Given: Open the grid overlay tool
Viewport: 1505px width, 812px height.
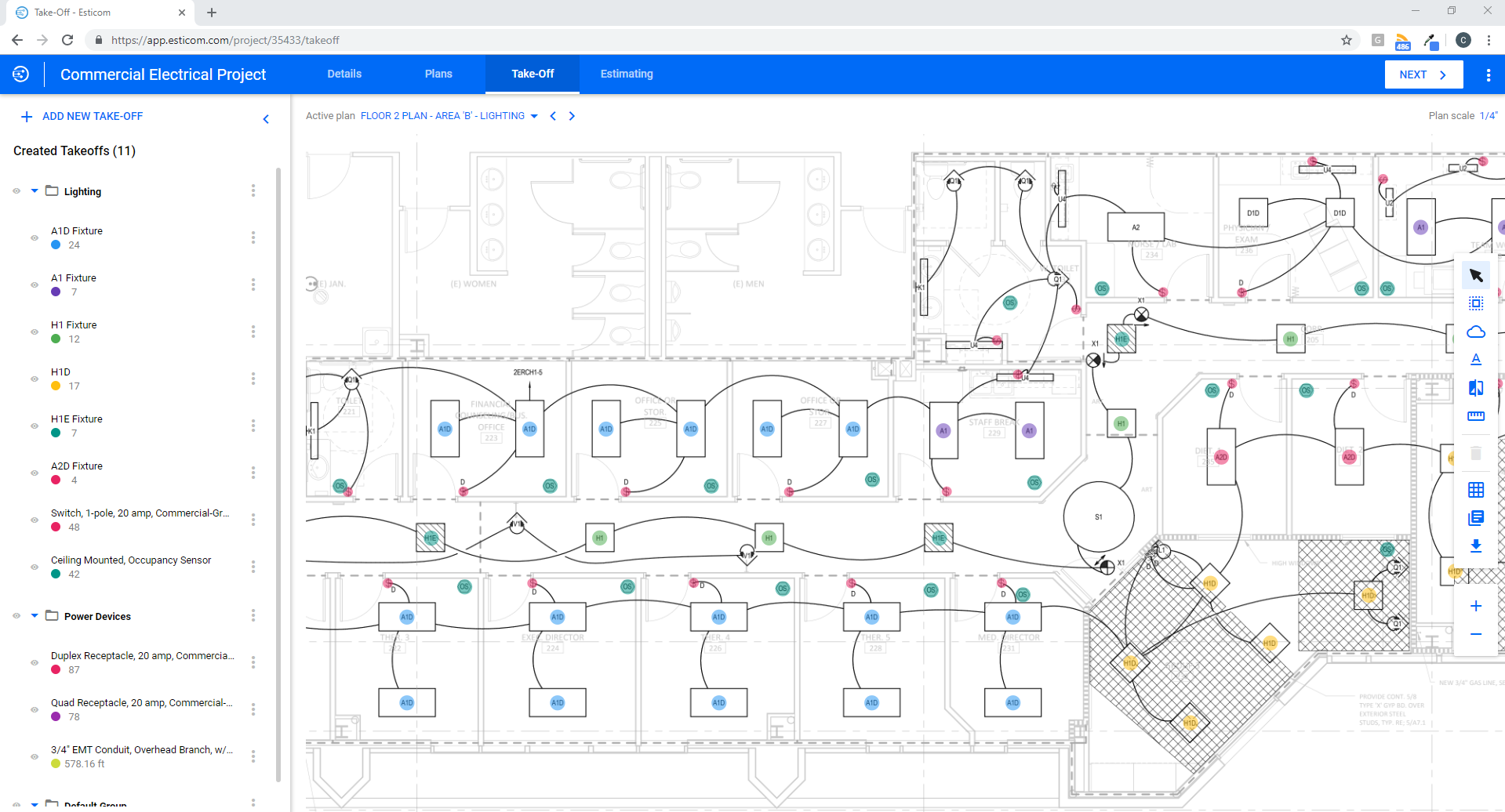Looking at the screenshot, I should 1477,489.
